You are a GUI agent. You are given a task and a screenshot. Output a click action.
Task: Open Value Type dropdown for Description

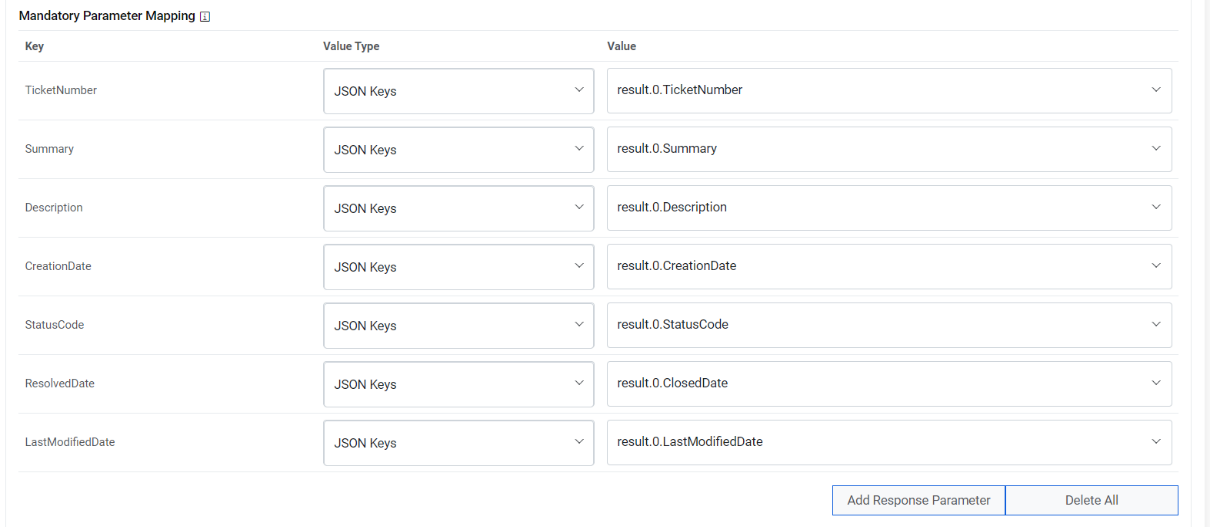pyautogui.click(x=458, y=208)
